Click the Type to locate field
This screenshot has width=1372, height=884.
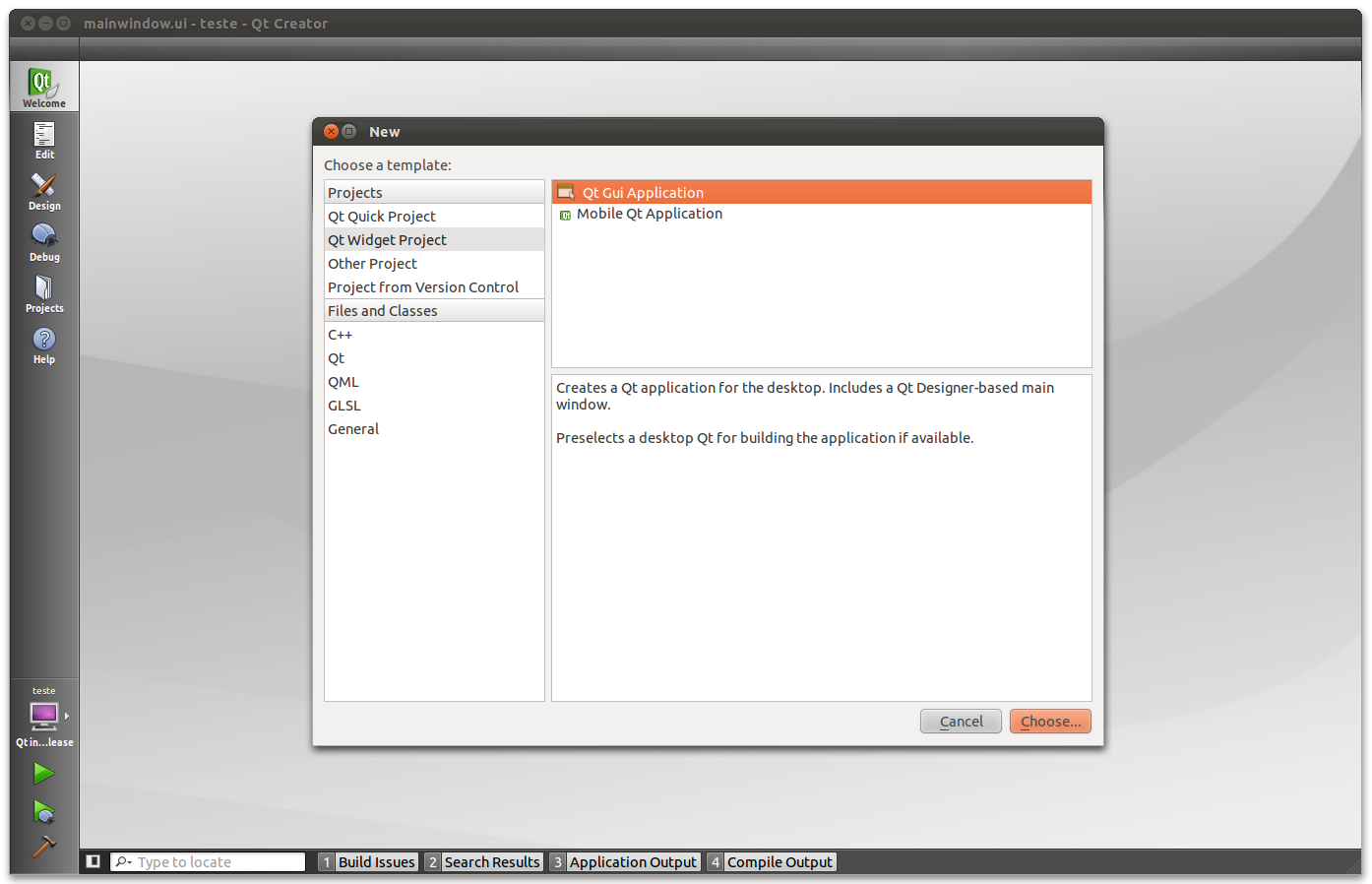208,862
